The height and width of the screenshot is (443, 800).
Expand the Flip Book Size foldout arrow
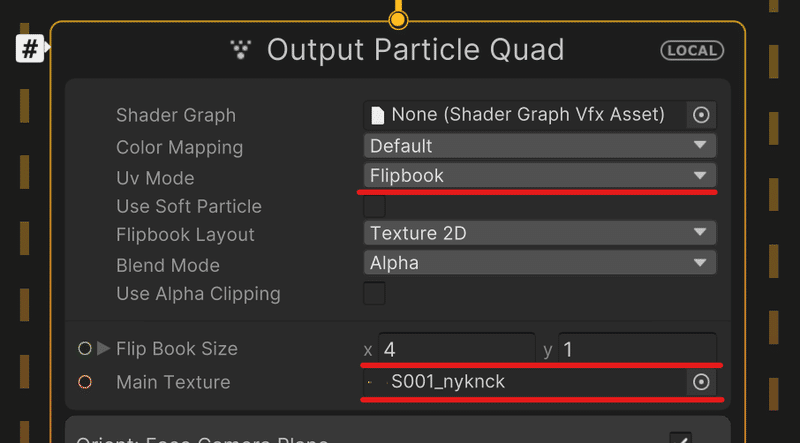coord(103,349)
